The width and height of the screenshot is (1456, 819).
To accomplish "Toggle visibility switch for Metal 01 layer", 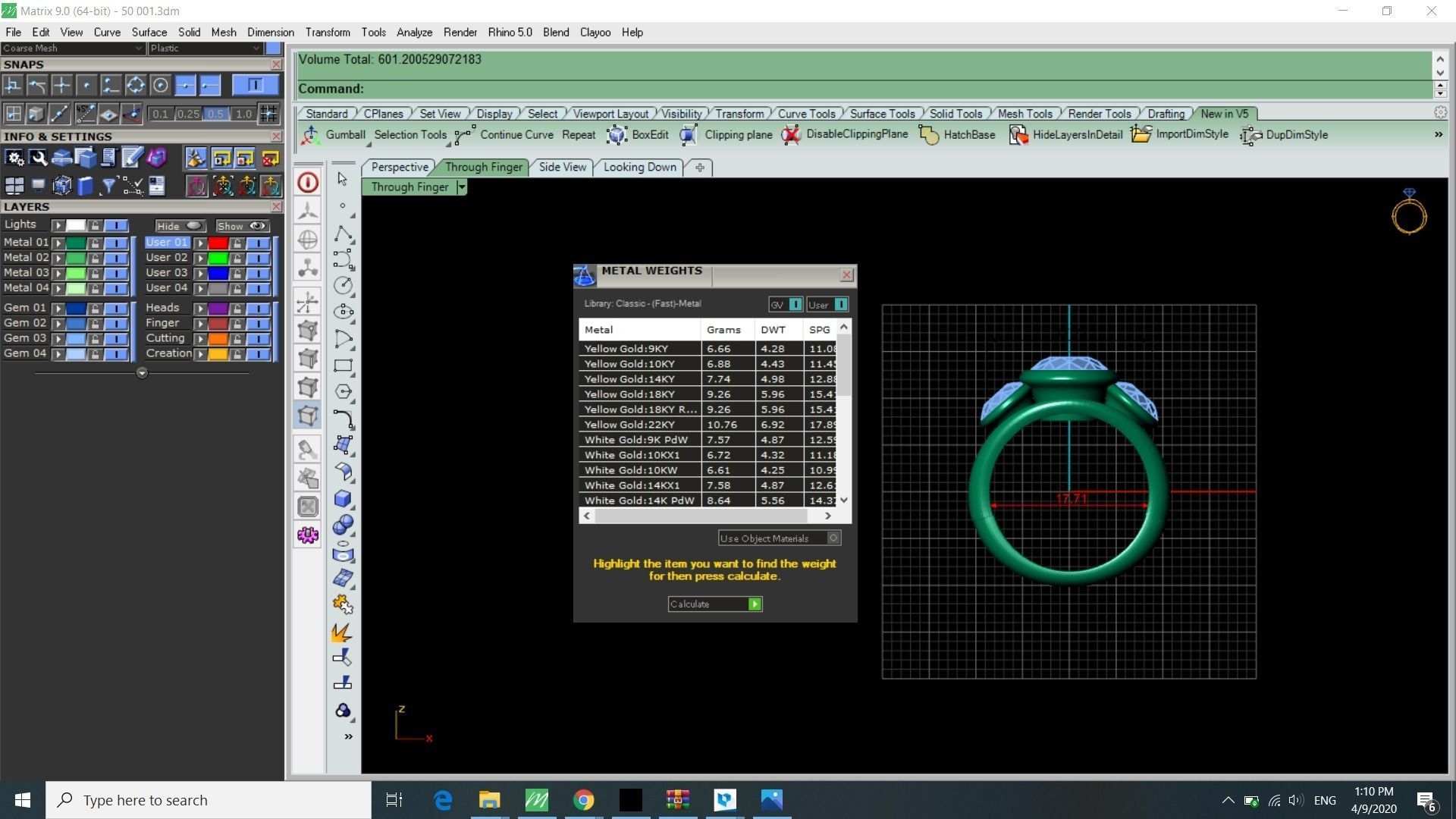I will pyautogui.click(x=116, y=243).
